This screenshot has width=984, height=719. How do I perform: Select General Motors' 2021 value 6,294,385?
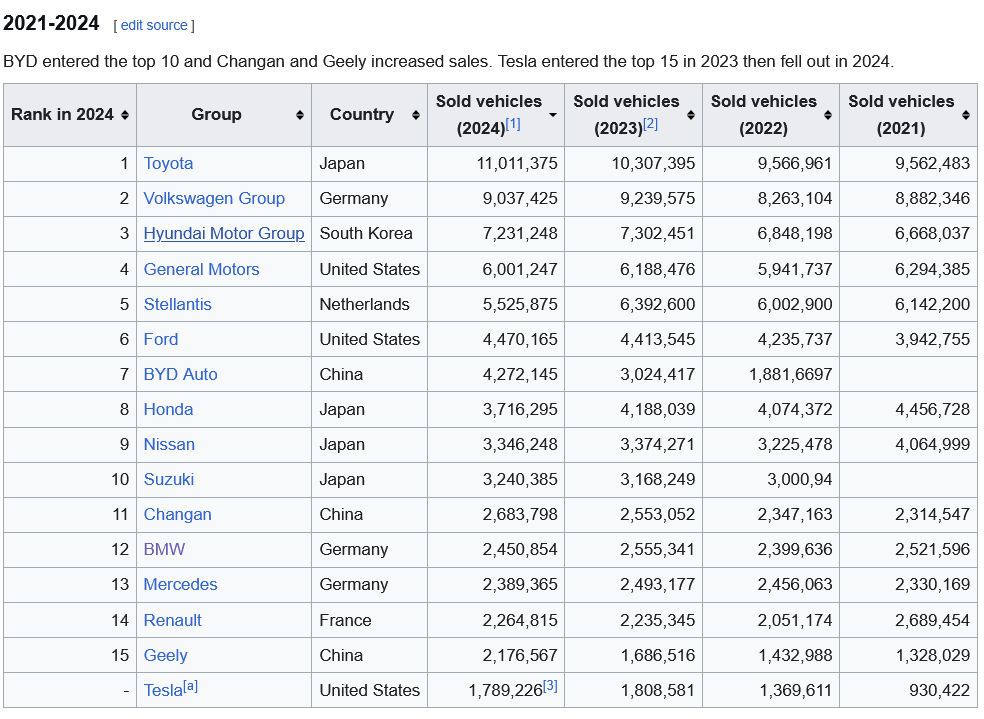coord(933,269)
